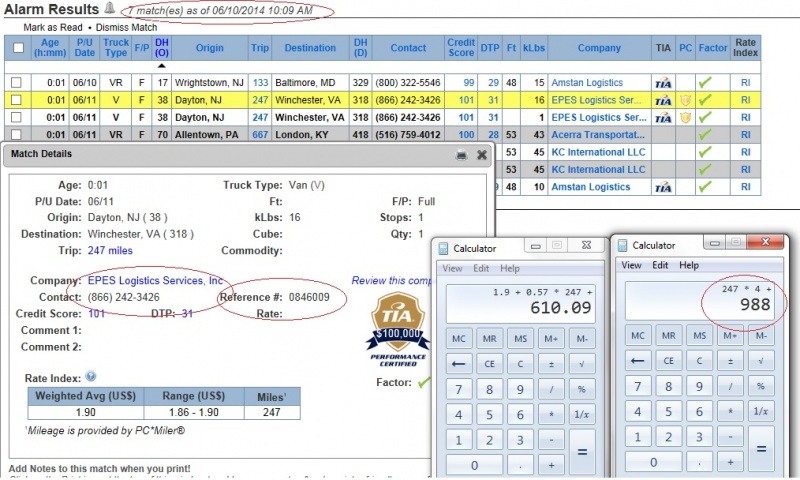Click the PC shield in the highlighted EPES row
This screenshot has height=480, width=800.
[685, 100]
